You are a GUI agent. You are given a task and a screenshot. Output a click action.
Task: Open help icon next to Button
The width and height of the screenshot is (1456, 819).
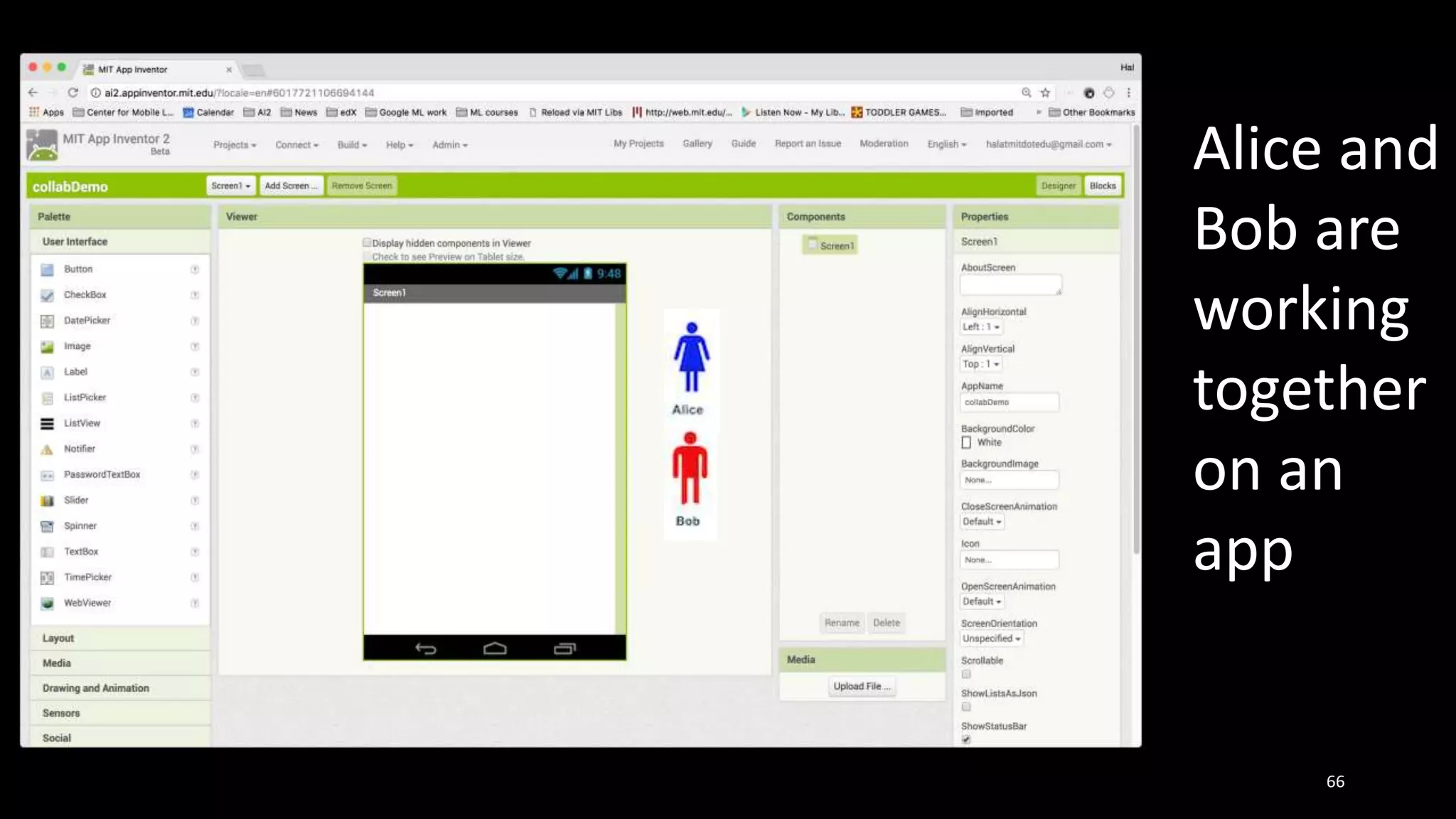pyautogui.click(x=195, y=269)
